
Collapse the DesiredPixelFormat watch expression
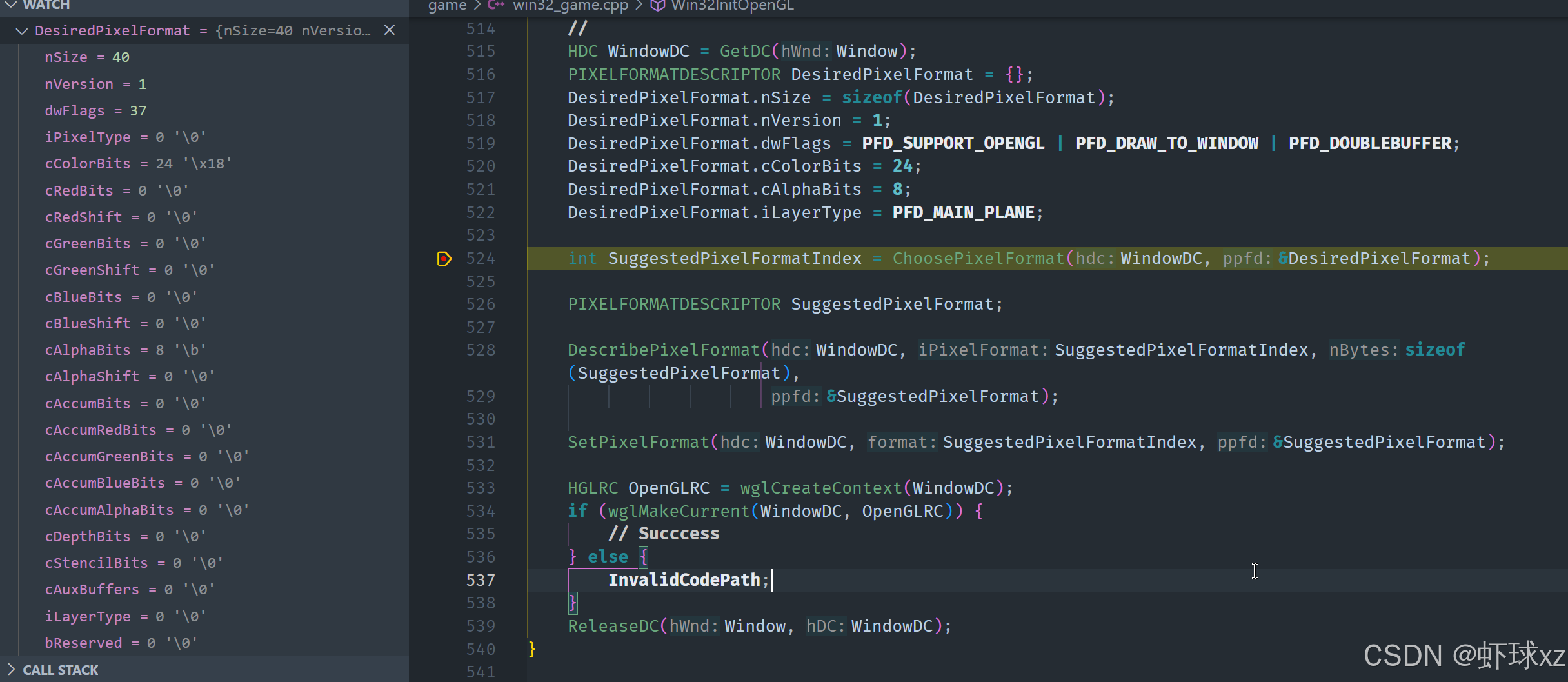(x=21, y=31)
